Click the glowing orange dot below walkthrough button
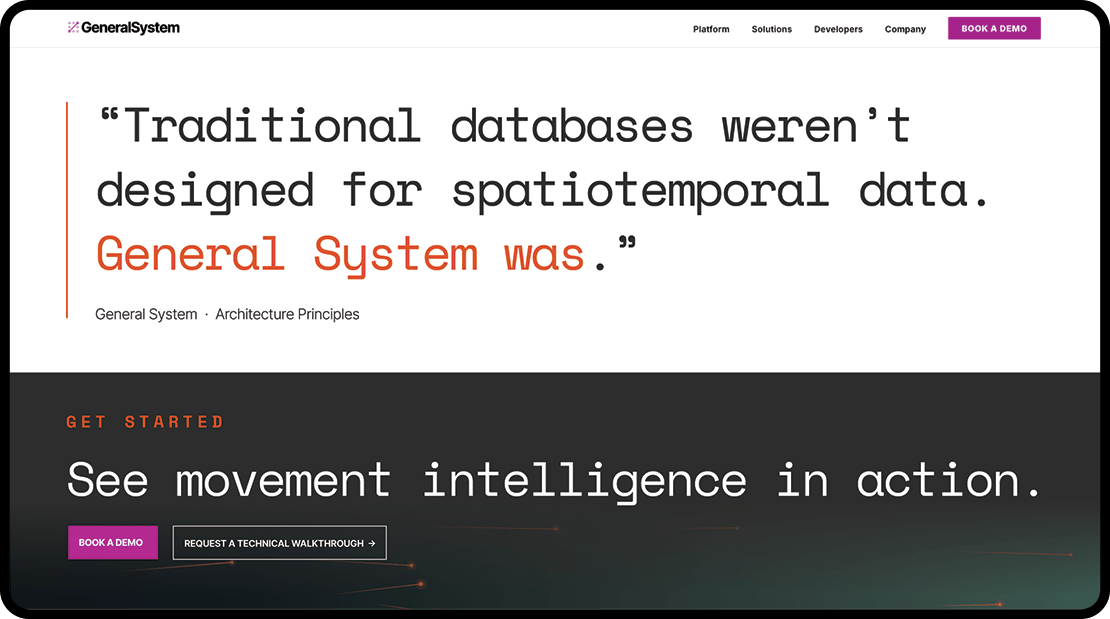The height and width of the screenshot is (619, 1110). 421,584
